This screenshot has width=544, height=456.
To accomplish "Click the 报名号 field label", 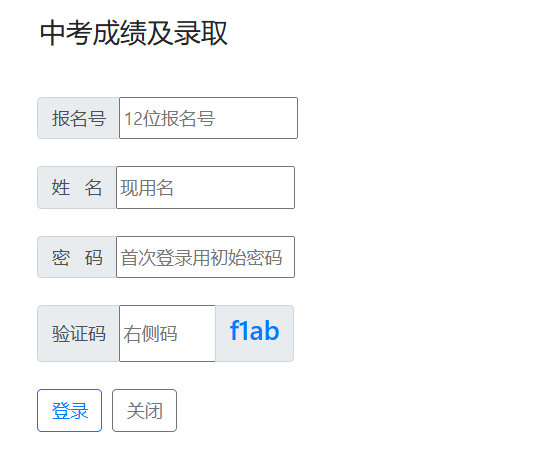I will [78, 118].
